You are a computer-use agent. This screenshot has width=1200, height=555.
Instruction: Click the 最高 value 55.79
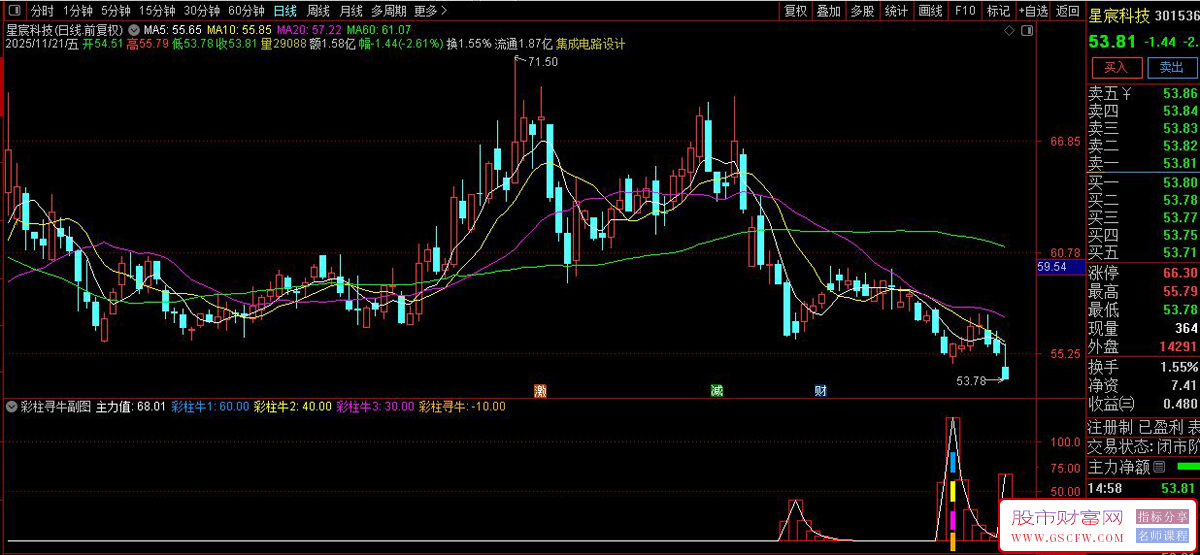point(1180,292)
